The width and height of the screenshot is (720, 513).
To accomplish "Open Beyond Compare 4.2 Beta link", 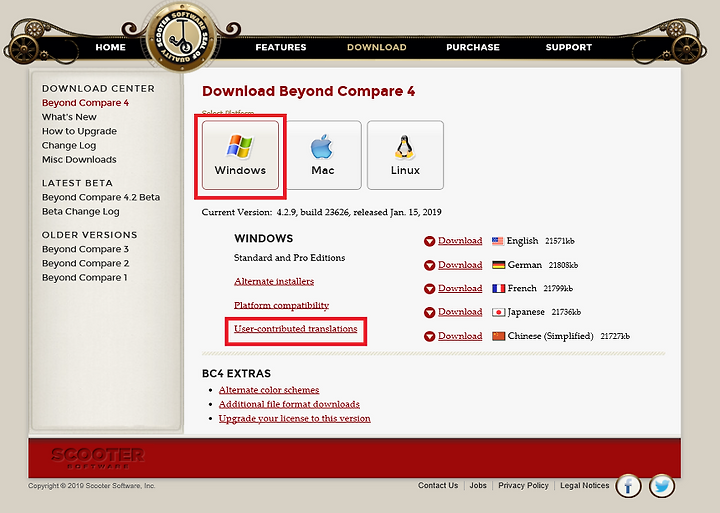I will coord(101,197).
